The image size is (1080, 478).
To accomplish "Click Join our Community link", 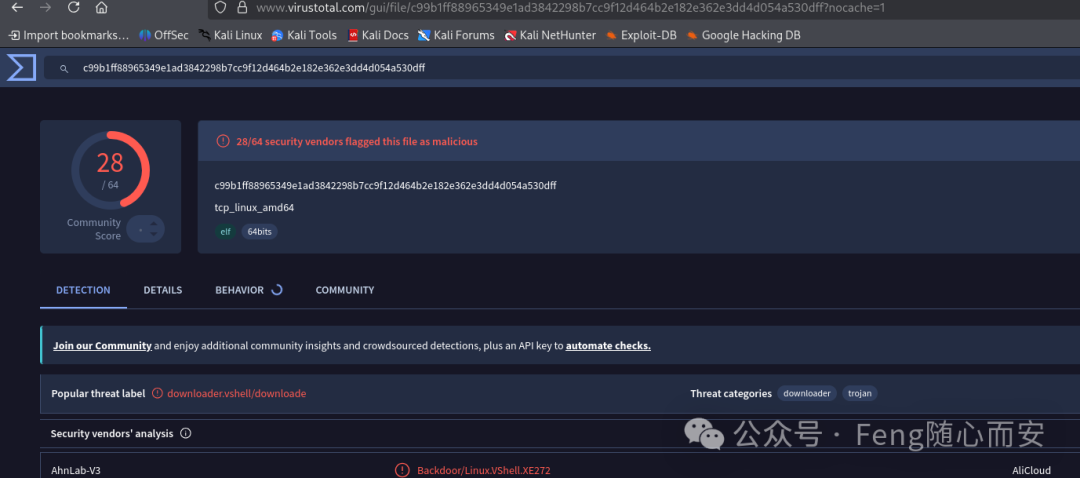I will tap(102, 346).
